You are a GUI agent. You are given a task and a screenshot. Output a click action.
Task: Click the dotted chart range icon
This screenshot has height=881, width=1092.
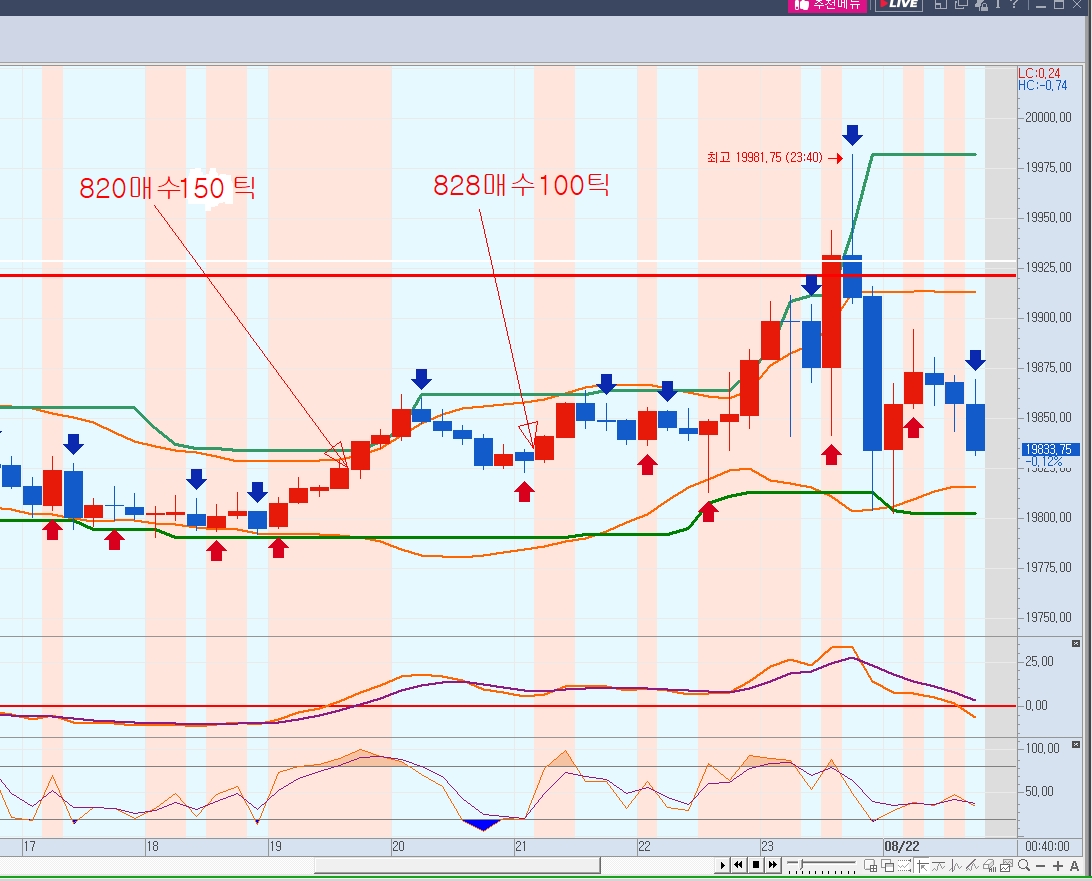pos(905,866)
